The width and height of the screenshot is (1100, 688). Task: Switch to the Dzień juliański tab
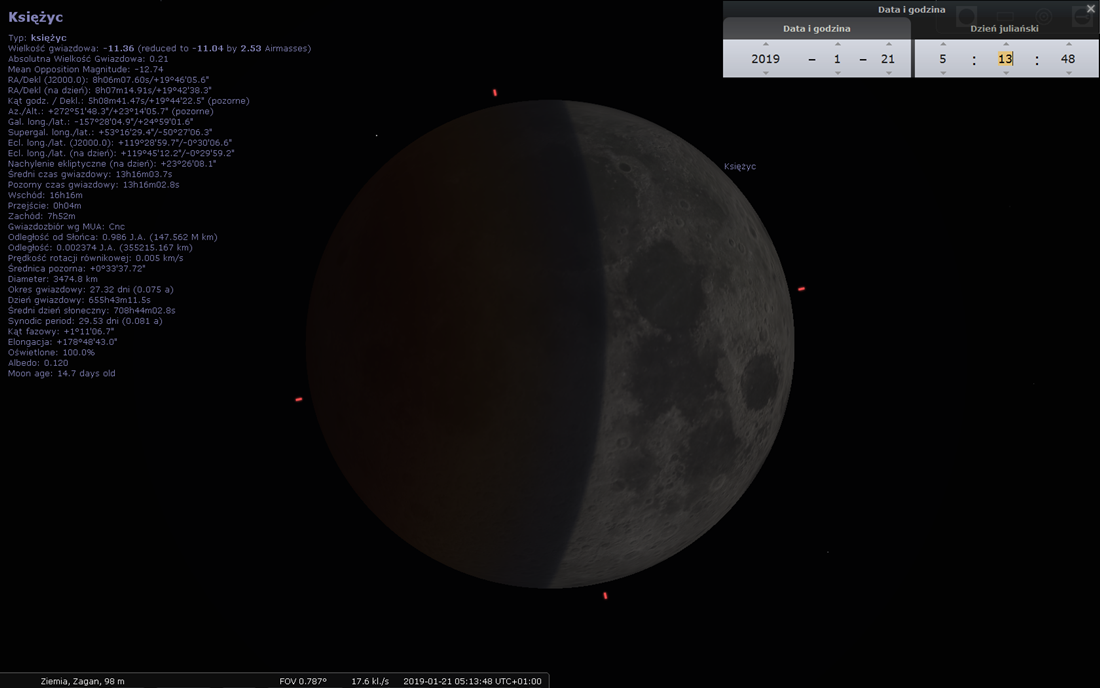click(1004, 29)
